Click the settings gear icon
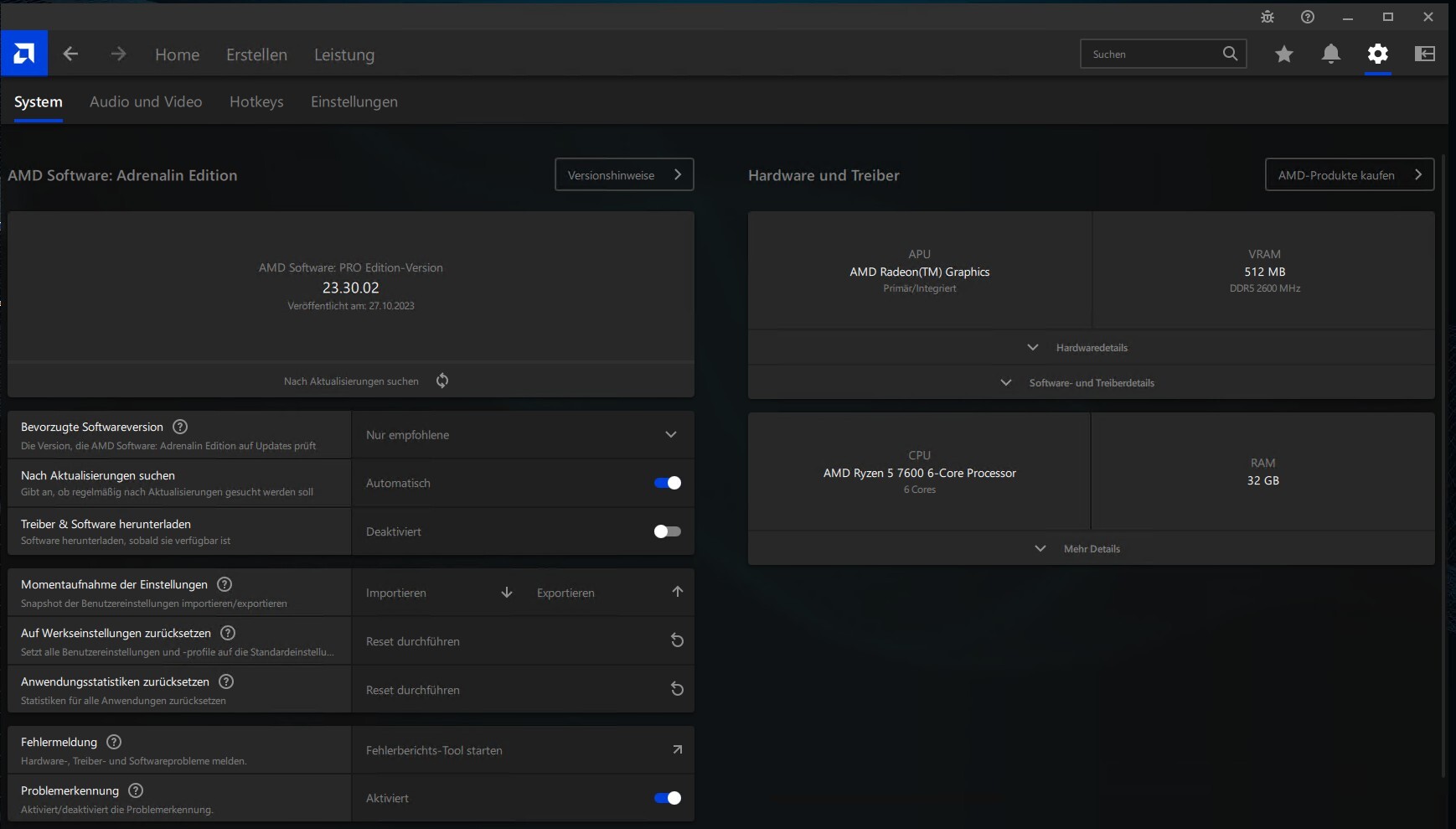This screenshot has width=1456, height=829. tap(1377, 54)
